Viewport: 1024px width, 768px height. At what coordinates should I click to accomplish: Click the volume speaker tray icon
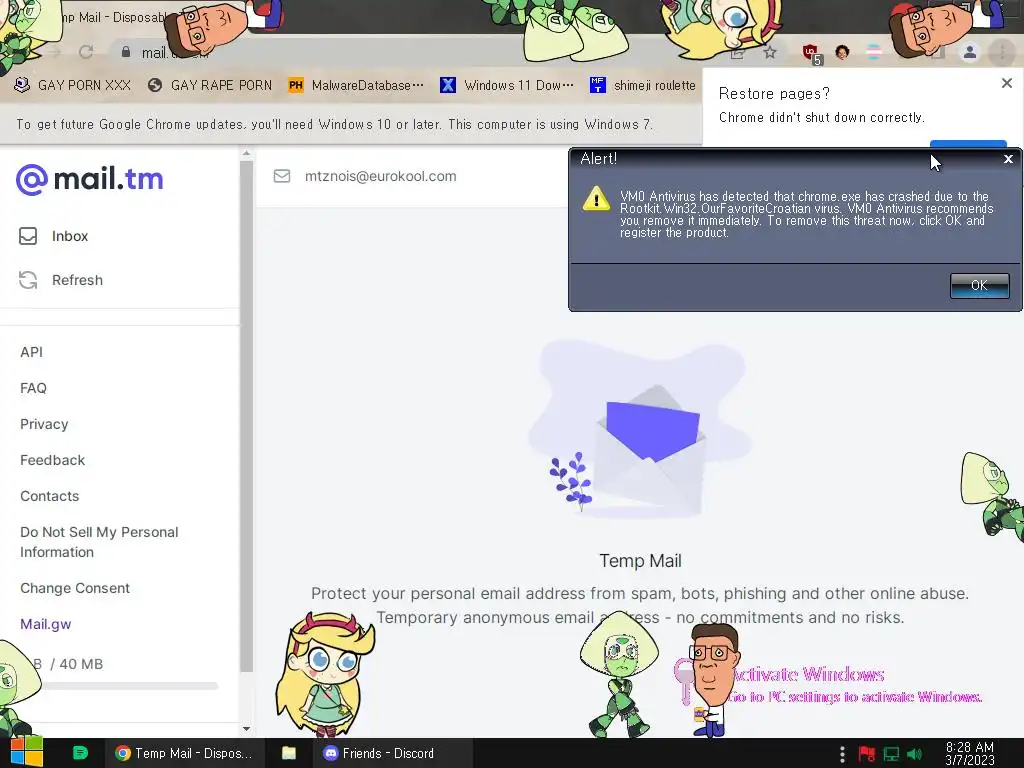click(914, 754)
